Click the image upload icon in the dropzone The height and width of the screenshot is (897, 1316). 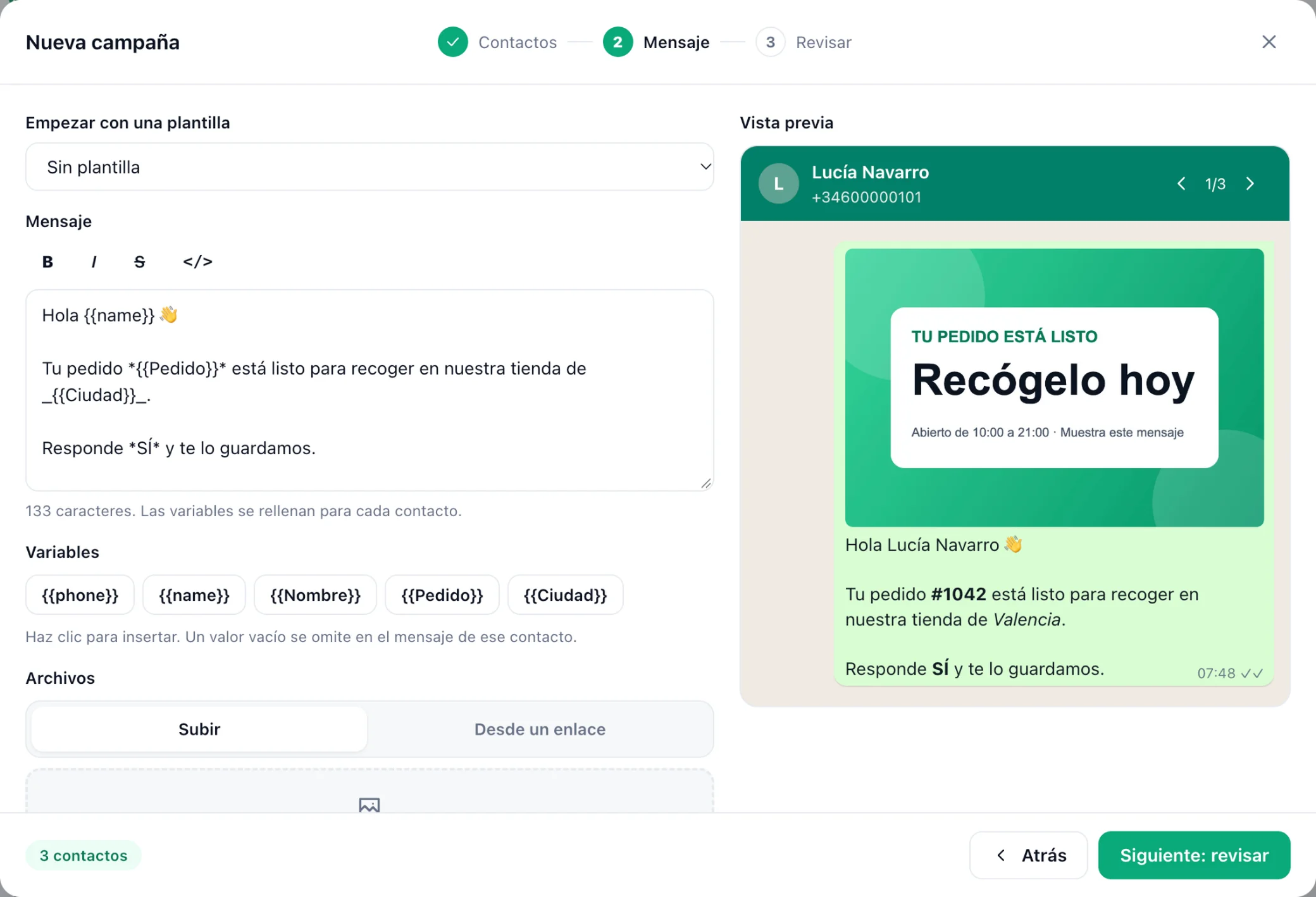(369, 805)
